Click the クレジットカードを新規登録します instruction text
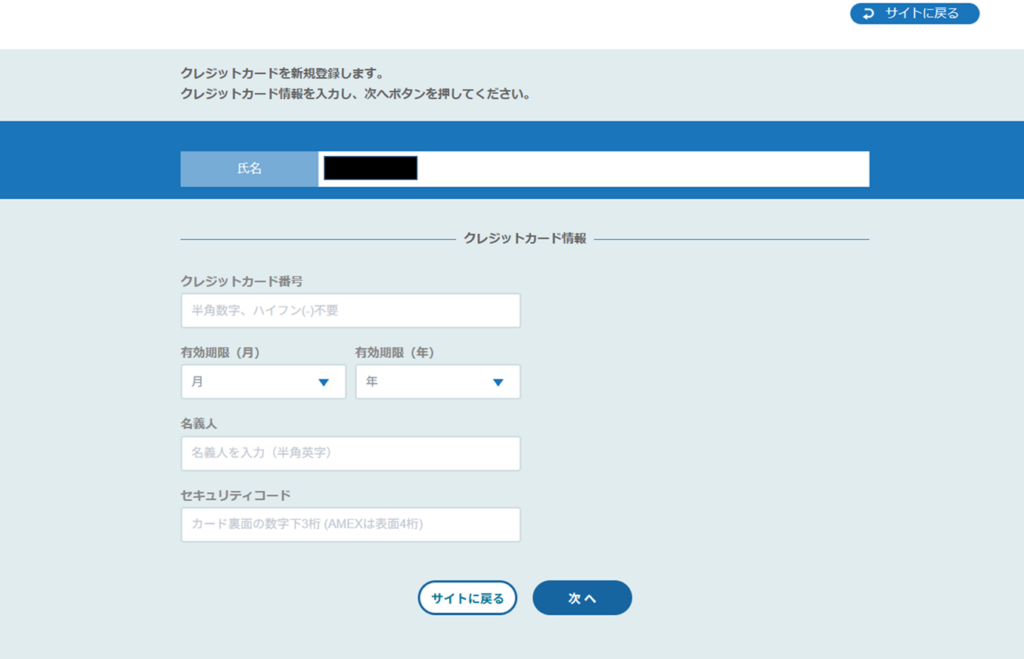This screenshot has width=1024, height=659. (x=282, y=74)
